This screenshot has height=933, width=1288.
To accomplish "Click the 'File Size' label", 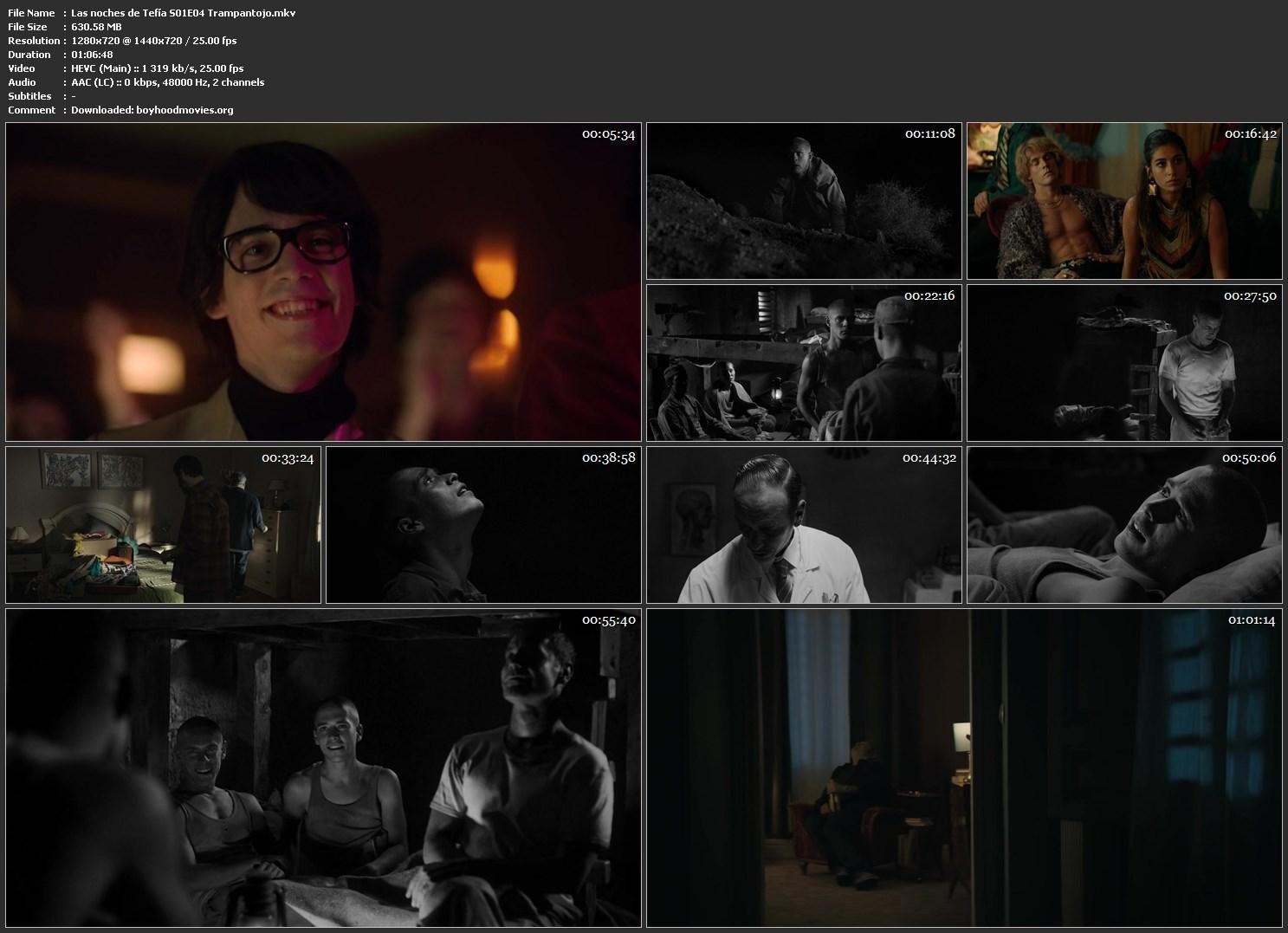I will (28, 27).
